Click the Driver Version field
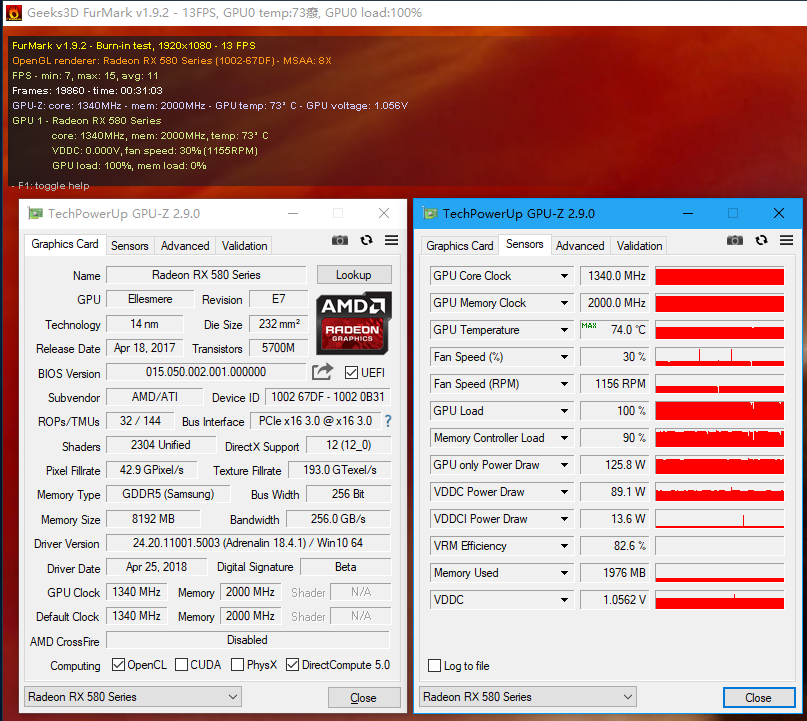 (x=248, y=543)
